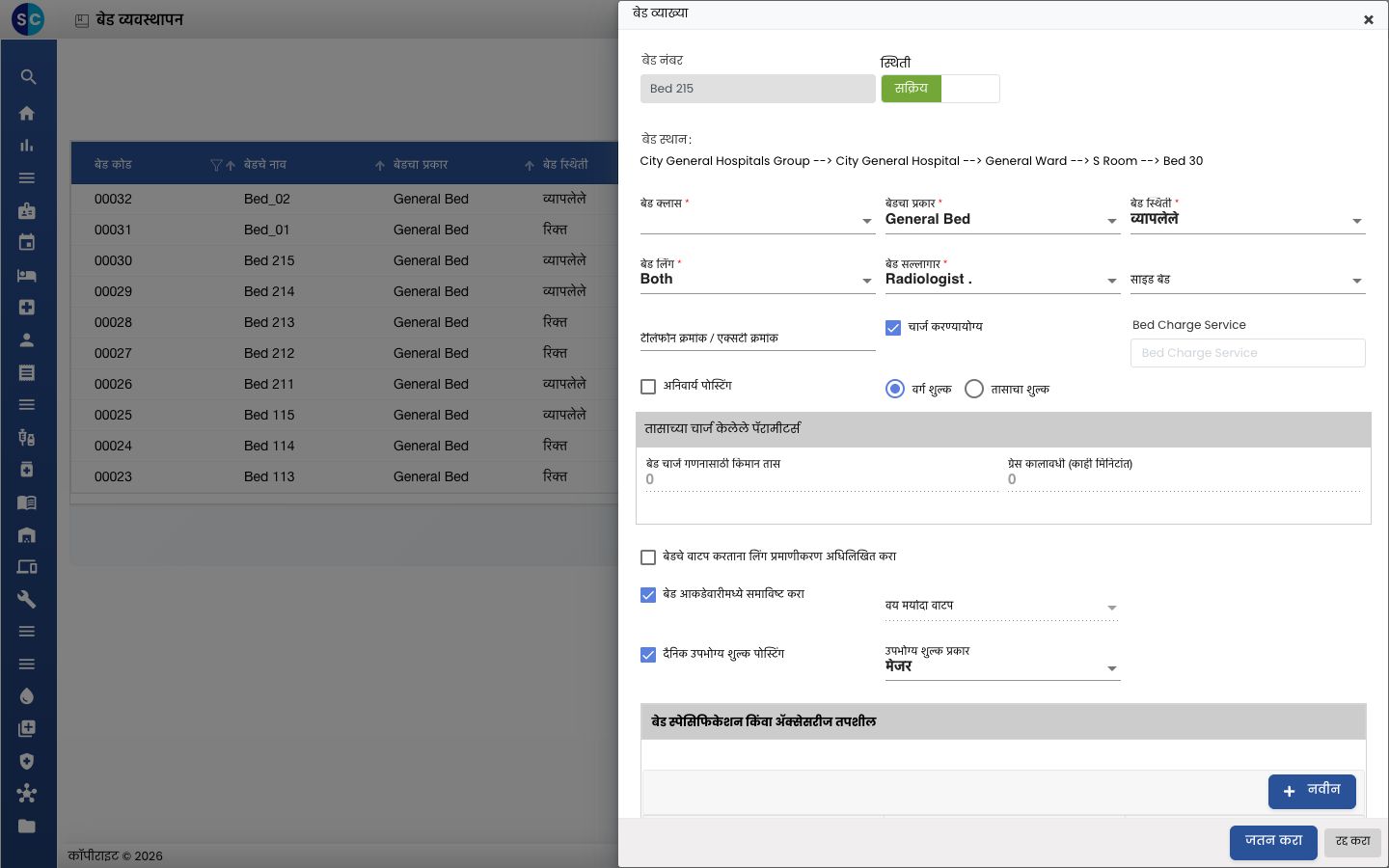Select the bed icon in sidebar
The image size is (1389, 868).
[27, 275]
